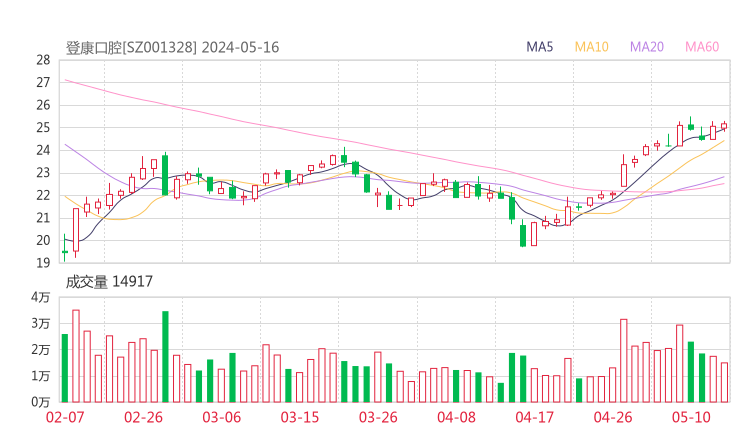
Task: Click the 28 price axis label
Action: (x=43, y=60)
